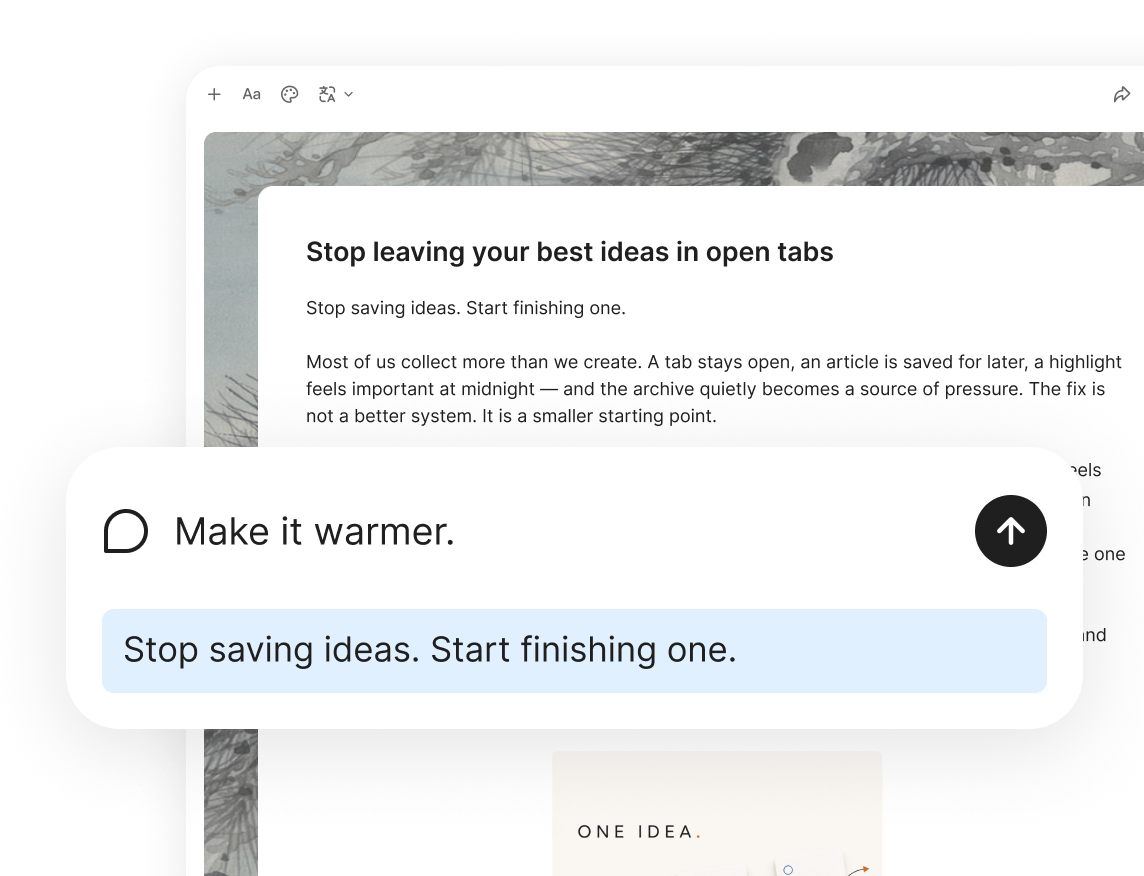Expand the chevron beside translate icon
Viewport: 1144px width, 876px height.
click(349, 94)
